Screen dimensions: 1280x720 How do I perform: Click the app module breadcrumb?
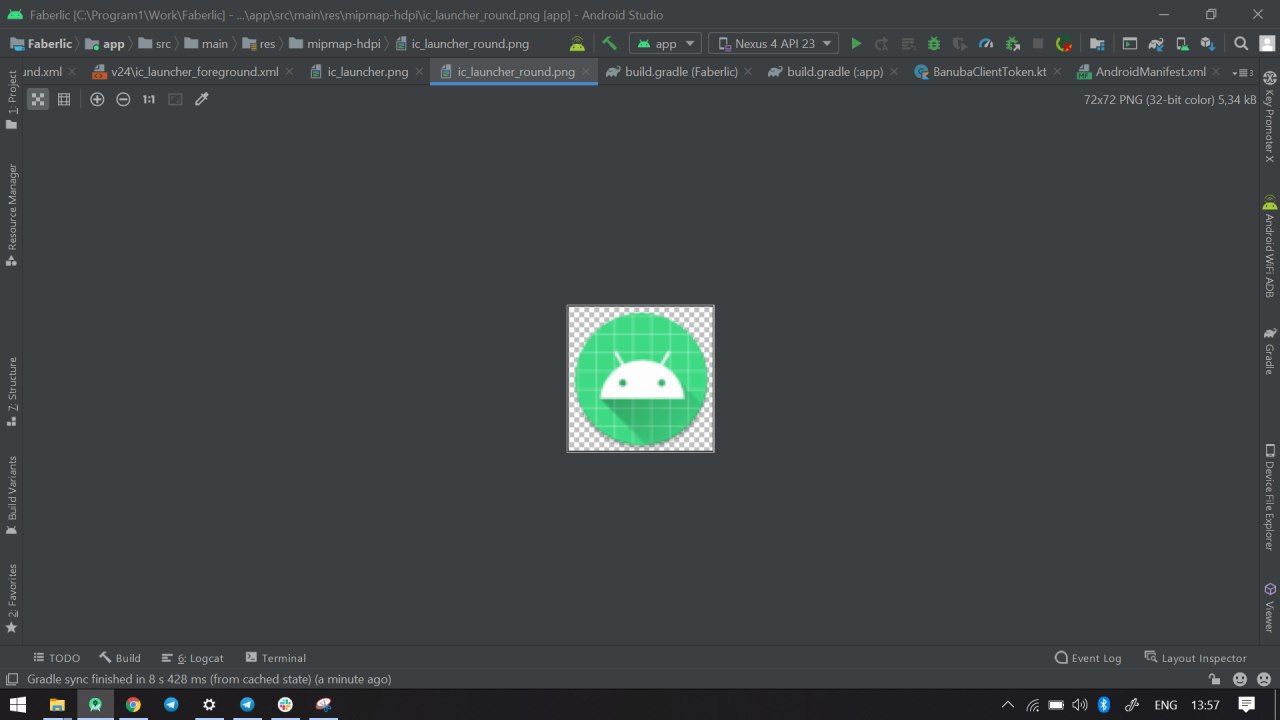[105, 44]
